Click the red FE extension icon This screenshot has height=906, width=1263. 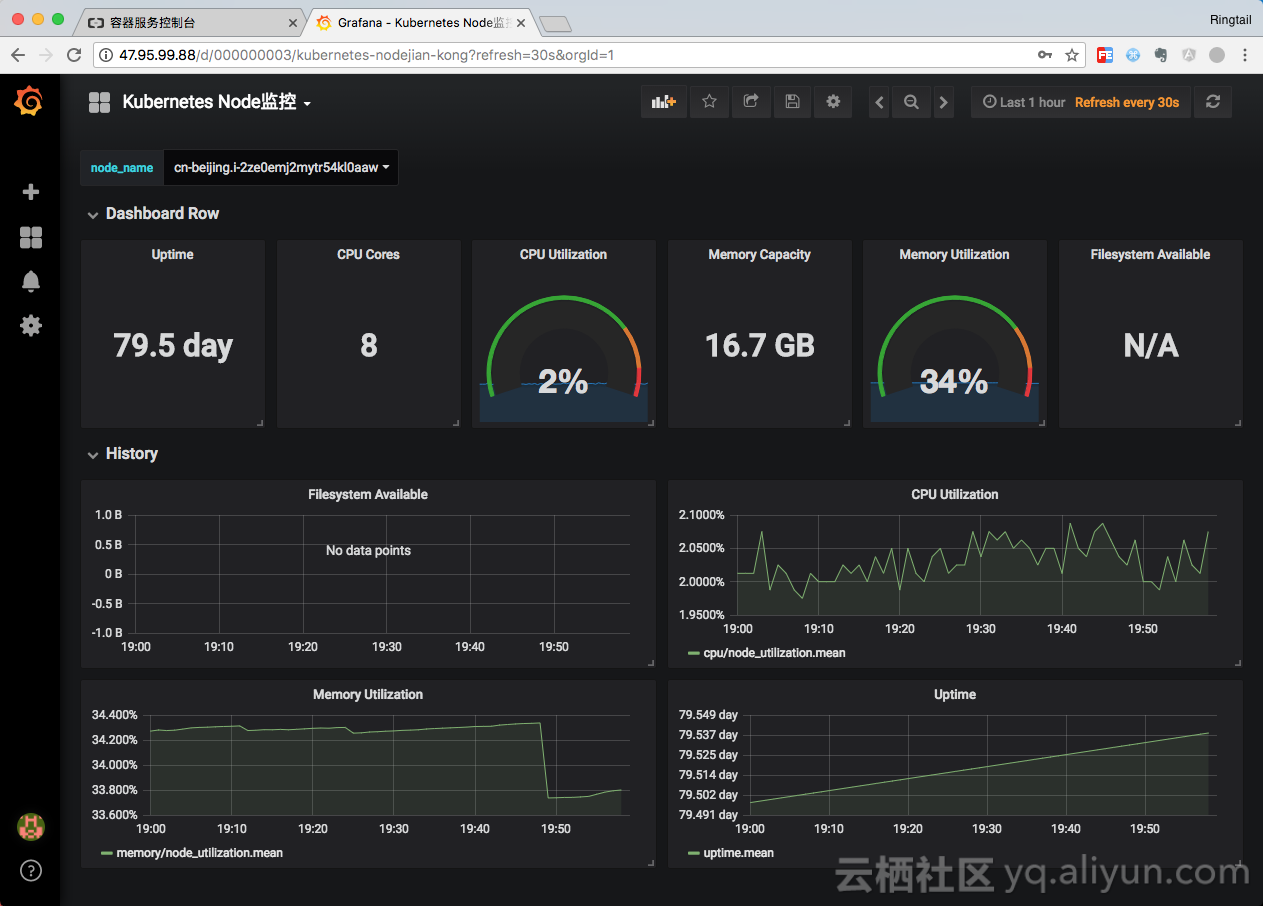tap(1105, 55)
